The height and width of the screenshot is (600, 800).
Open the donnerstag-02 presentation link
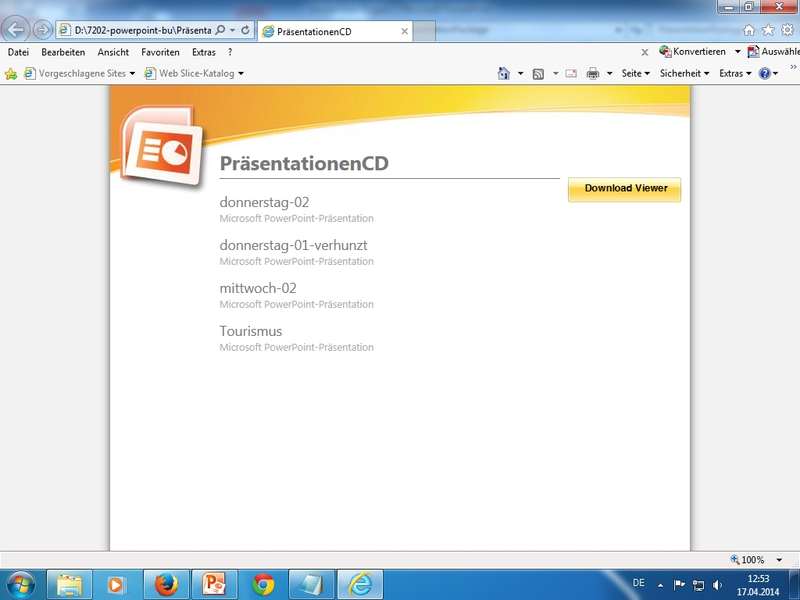click(264, 202)
